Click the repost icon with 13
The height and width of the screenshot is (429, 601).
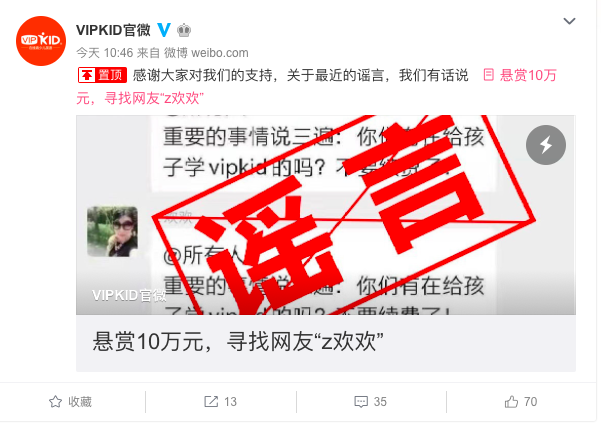point(220,402)
